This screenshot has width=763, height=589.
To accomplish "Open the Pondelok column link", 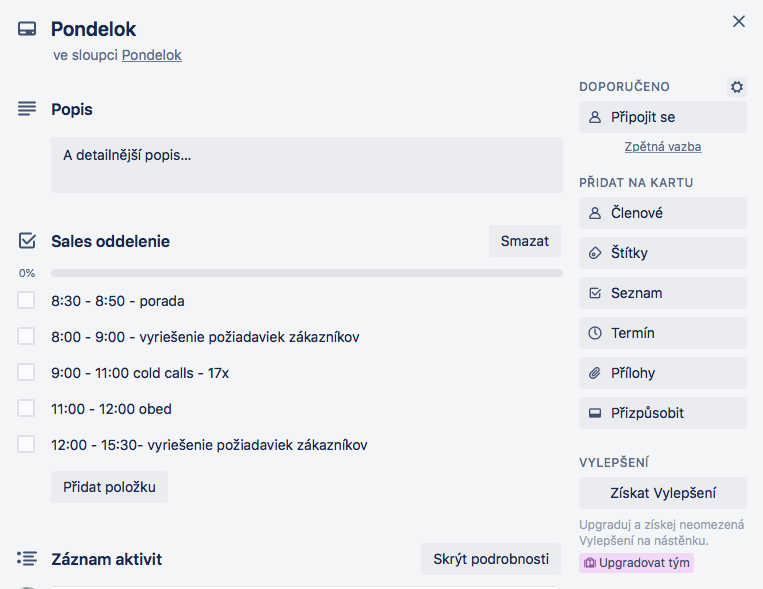I will point(151,55).
